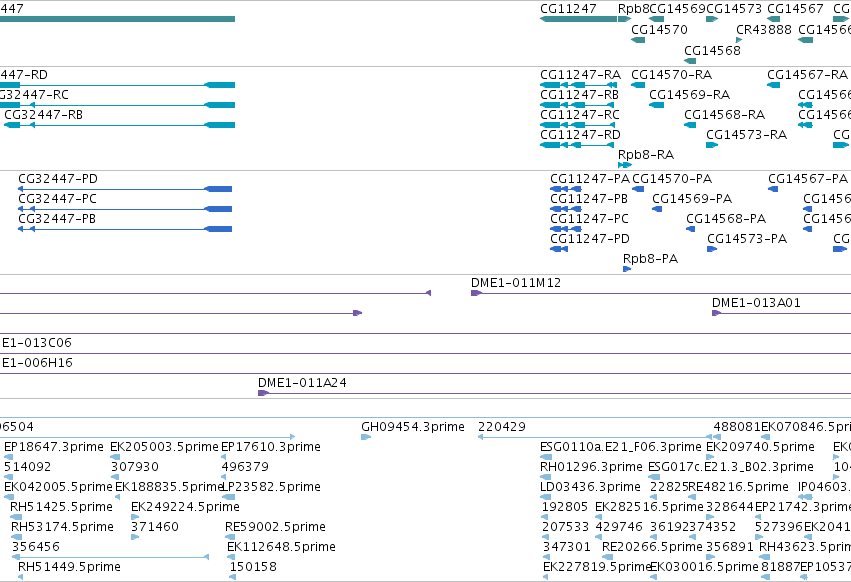
Task: Select the 496379 EST label
Action: coord(245,467)
